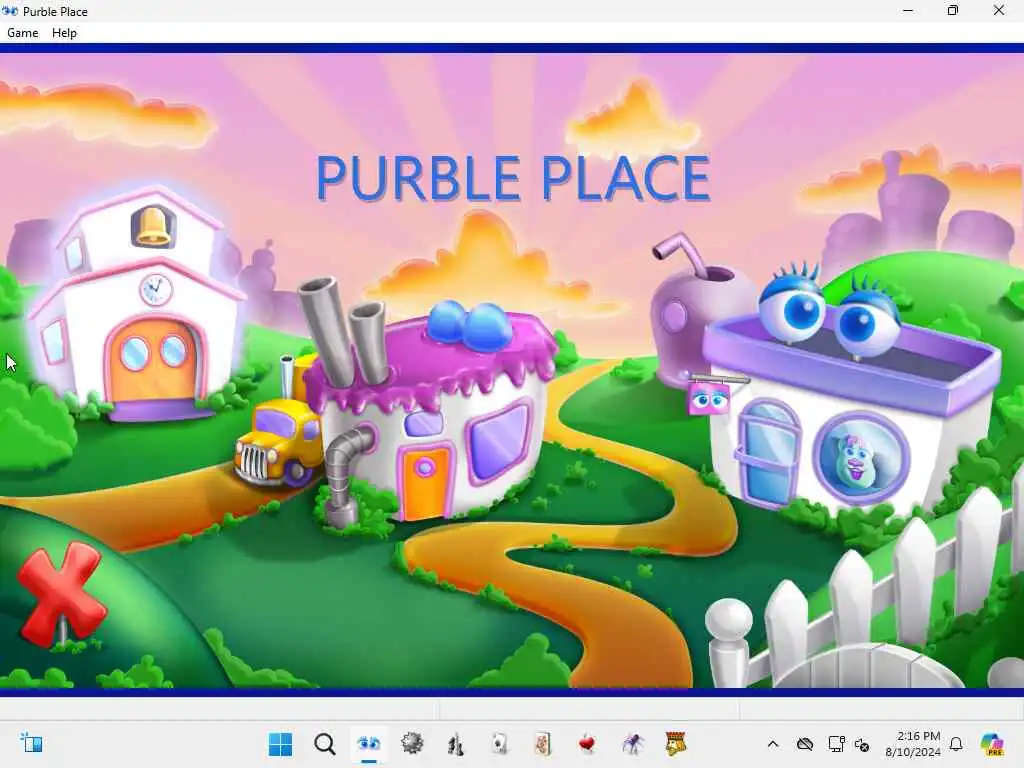Open the Game menu

pyautogui.click(x=22, y=33)
